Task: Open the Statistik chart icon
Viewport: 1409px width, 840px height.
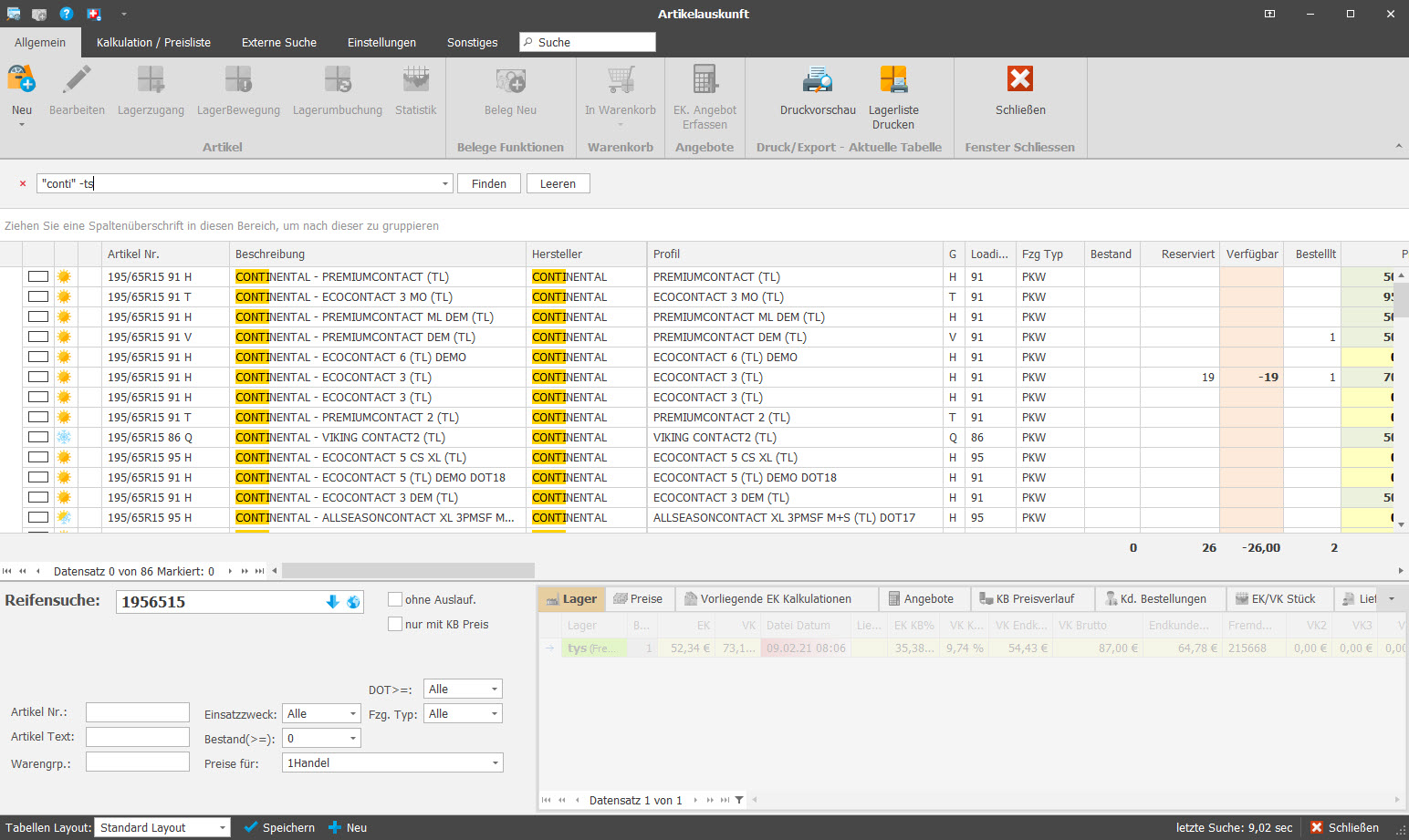Action: pos(416,79)
